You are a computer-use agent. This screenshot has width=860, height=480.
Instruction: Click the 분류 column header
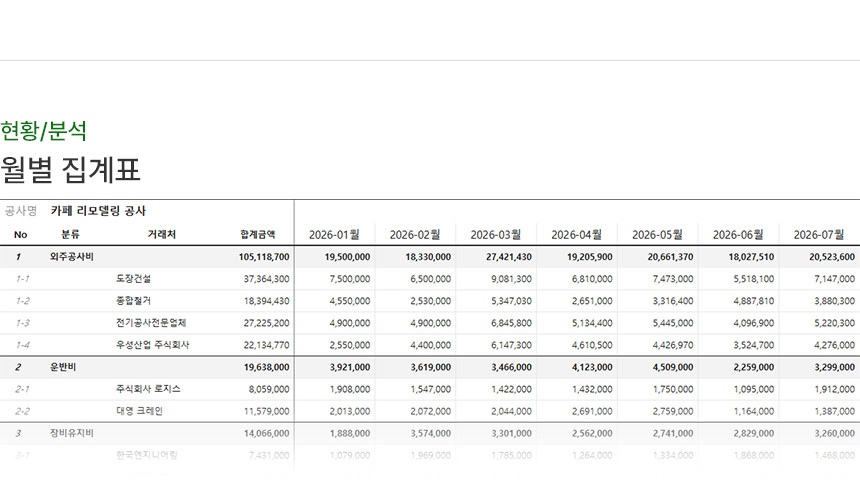pyautogui.click(x=70, y=235)
